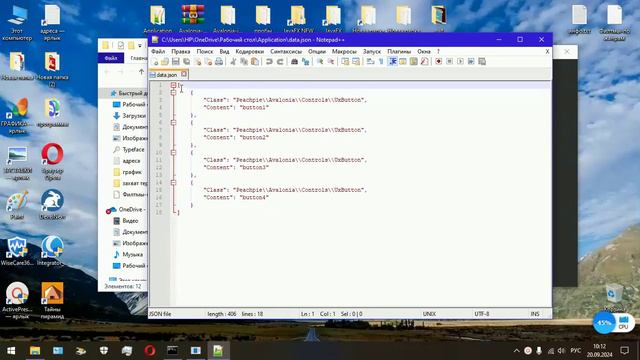Create a new file via Notepad++ toolbar

point(155,62)
